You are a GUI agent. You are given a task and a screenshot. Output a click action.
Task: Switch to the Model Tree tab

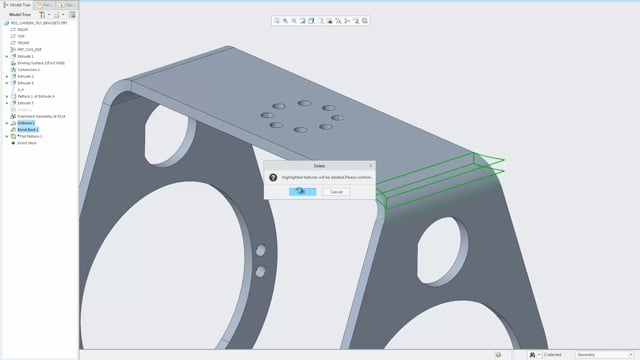17,5
